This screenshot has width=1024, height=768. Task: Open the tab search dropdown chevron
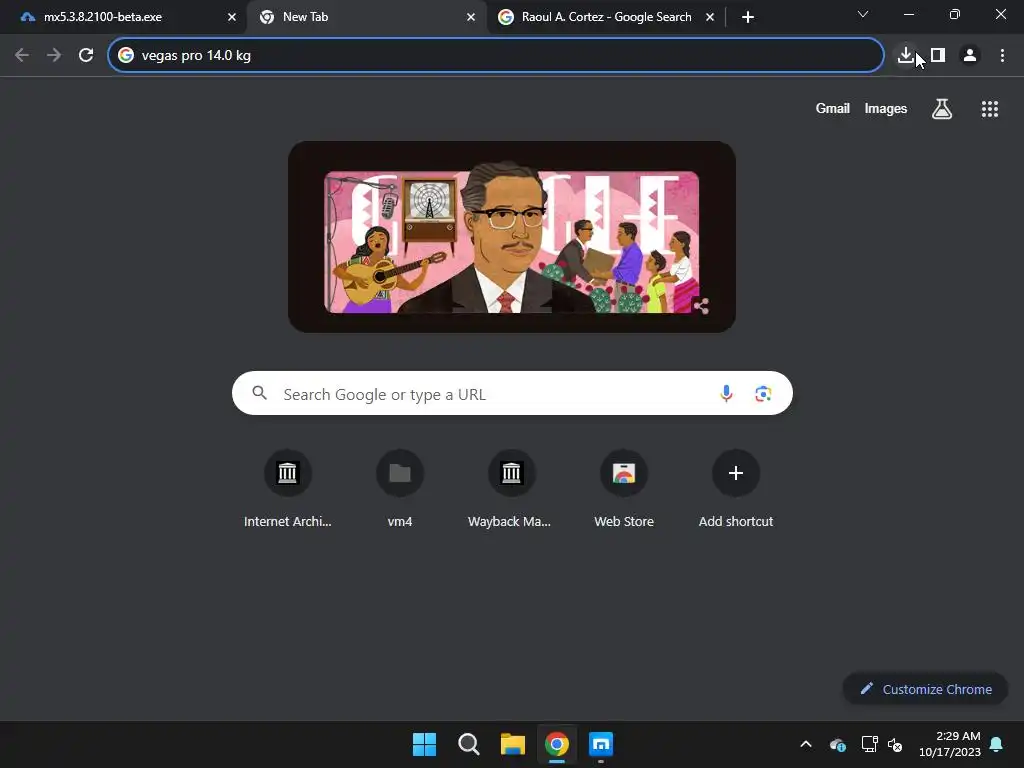pos(863,14)
